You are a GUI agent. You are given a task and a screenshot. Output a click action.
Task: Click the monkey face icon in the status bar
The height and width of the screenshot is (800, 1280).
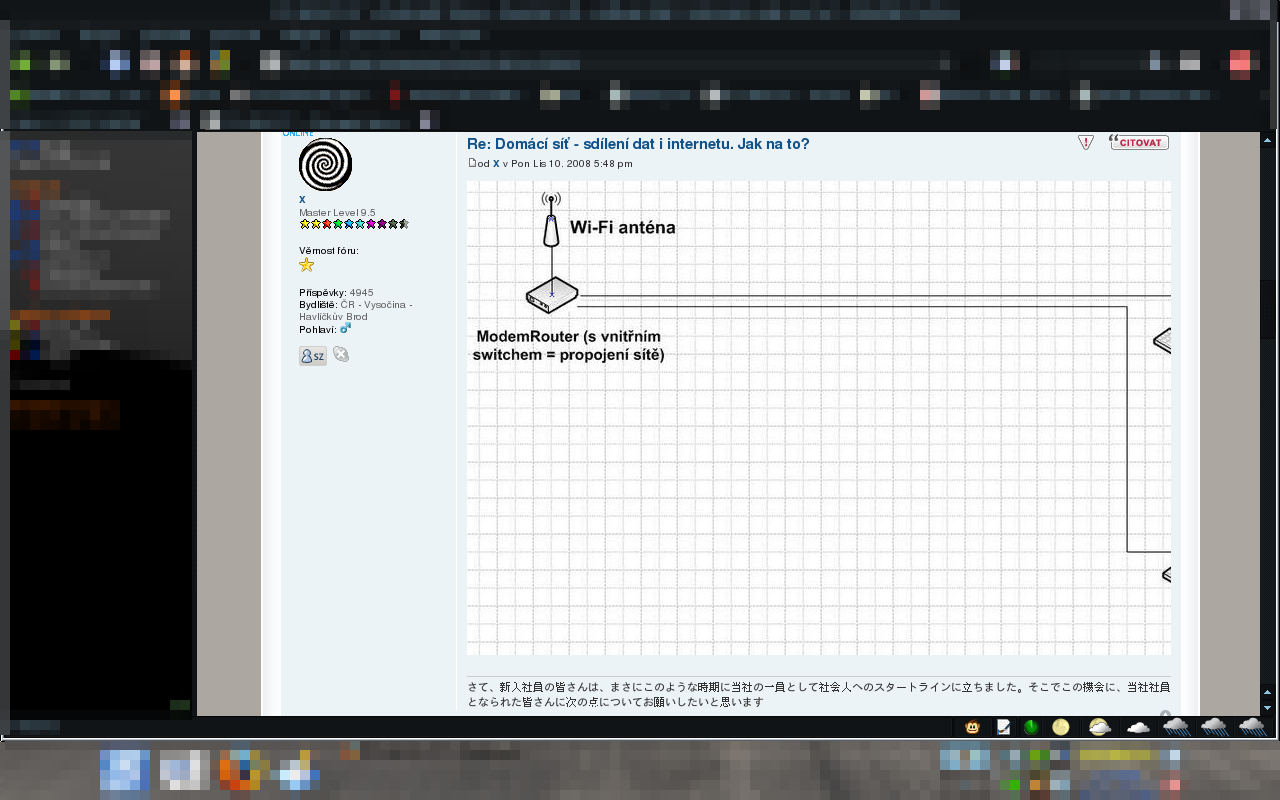click(x=972, y=727)
